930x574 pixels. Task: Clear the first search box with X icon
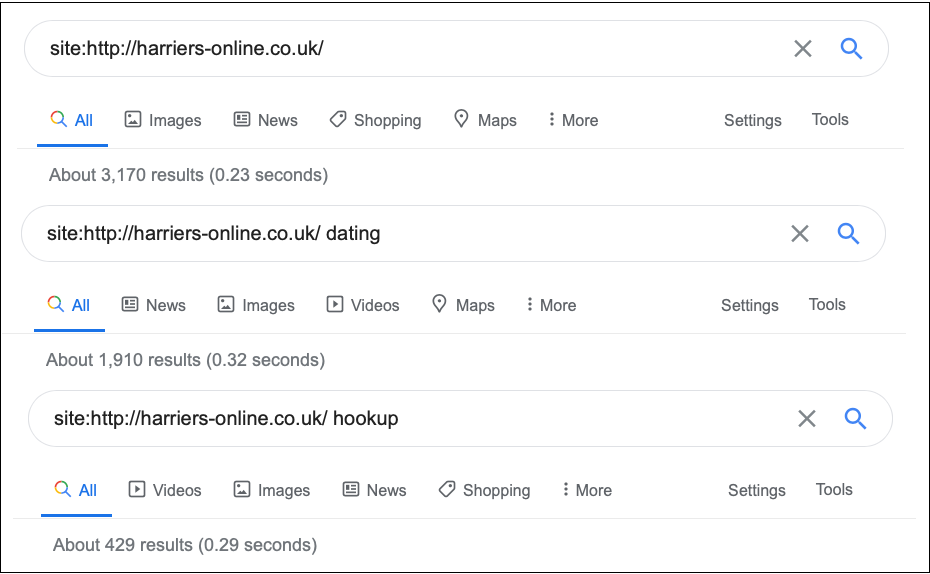[802, 49]
